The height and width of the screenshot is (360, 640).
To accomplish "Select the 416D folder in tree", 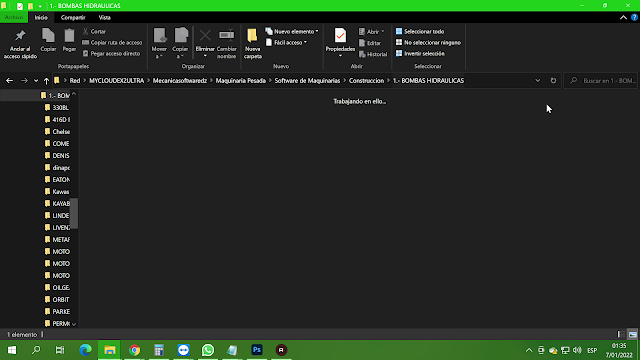I will tap(57, 120).
